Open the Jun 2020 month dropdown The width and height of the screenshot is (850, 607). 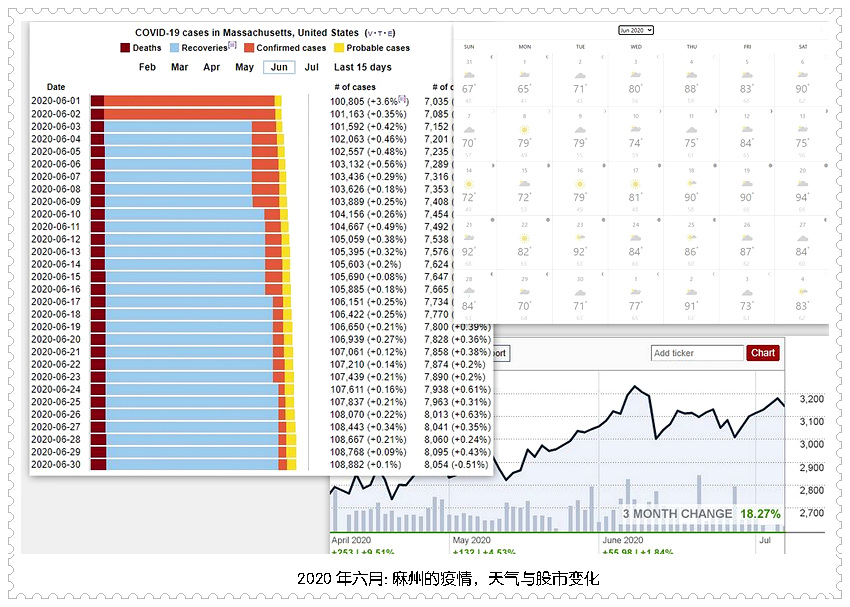(636, 30)
